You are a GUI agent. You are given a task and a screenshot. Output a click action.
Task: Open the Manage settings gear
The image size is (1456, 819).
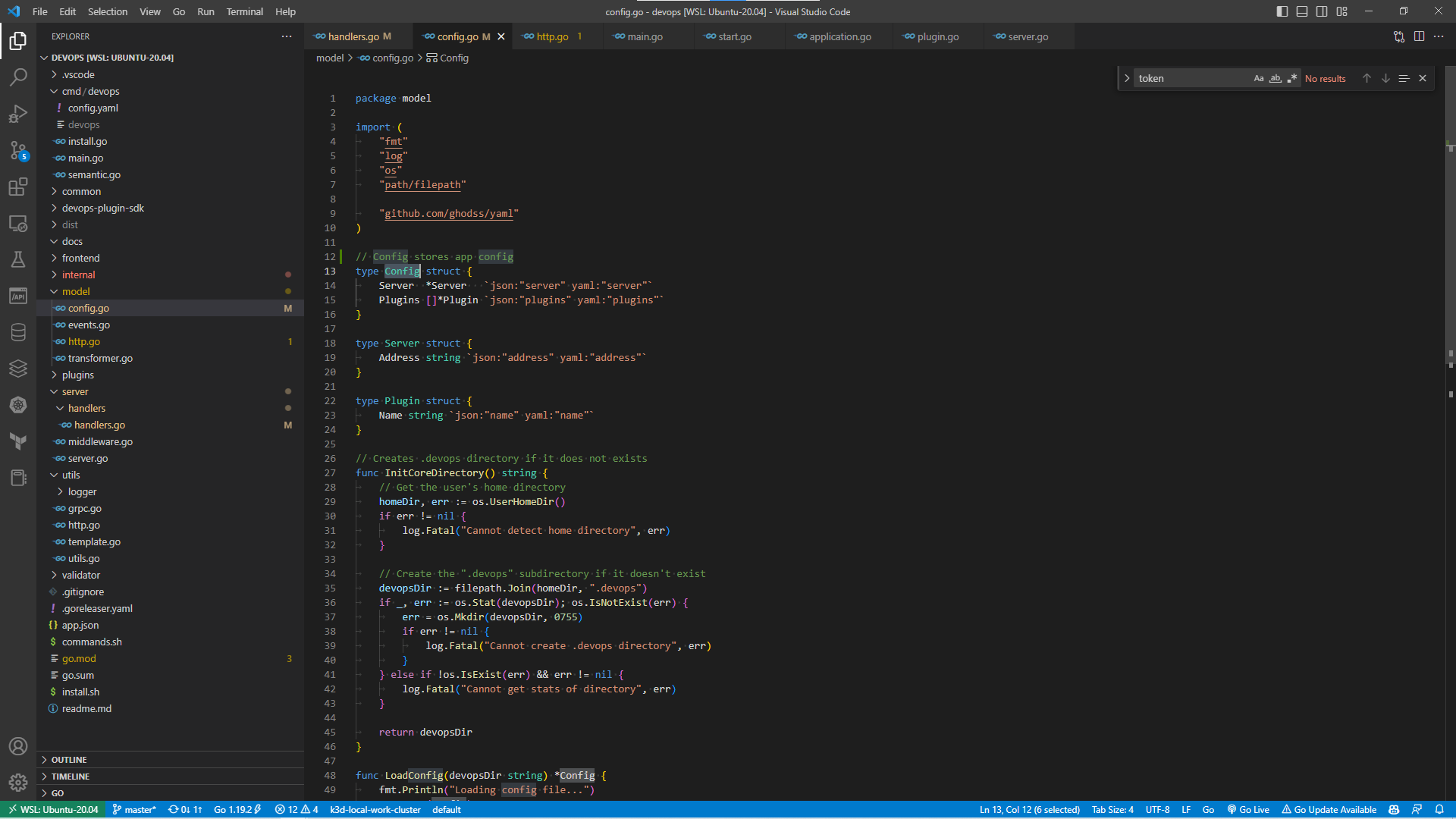(x=19, y=783)
